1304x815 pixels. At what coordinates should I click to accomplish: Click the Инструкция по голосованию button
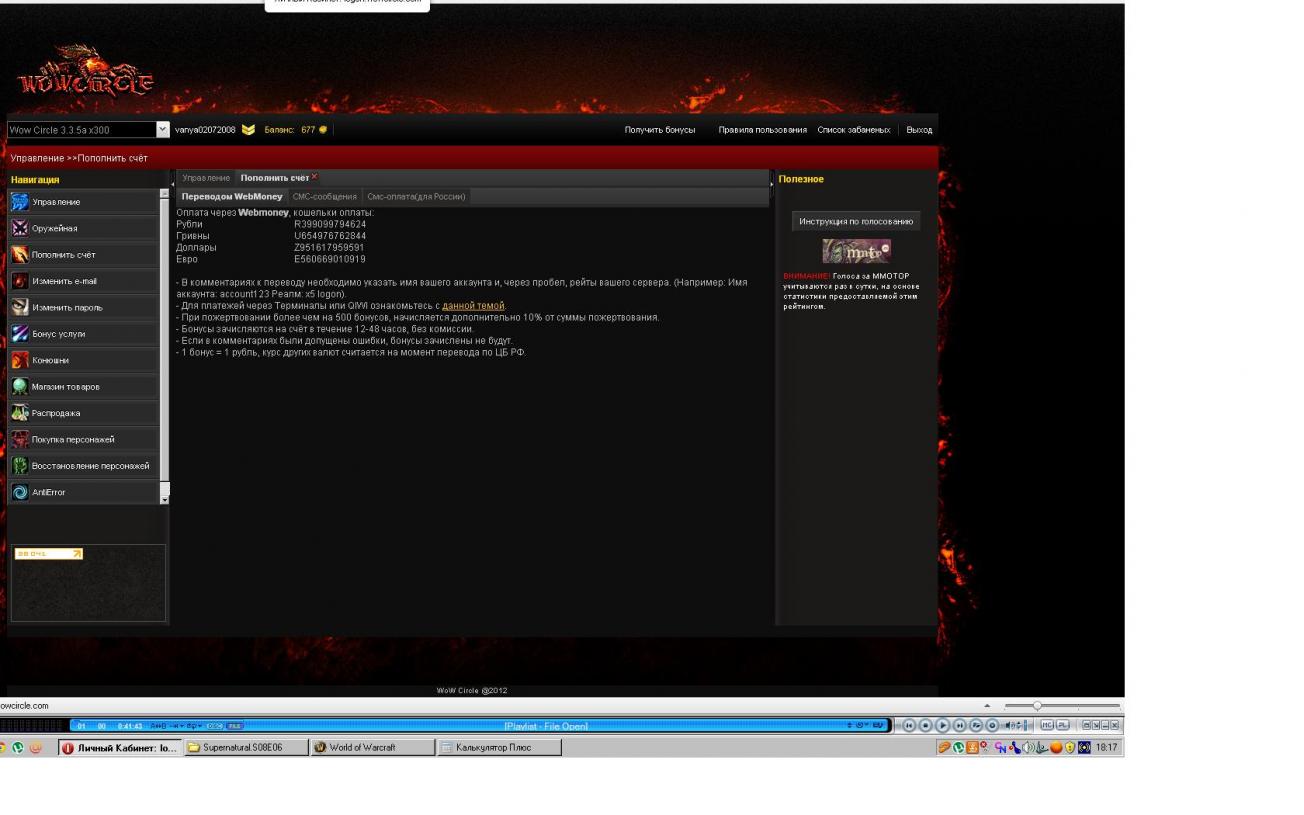(x=856, y=222)
